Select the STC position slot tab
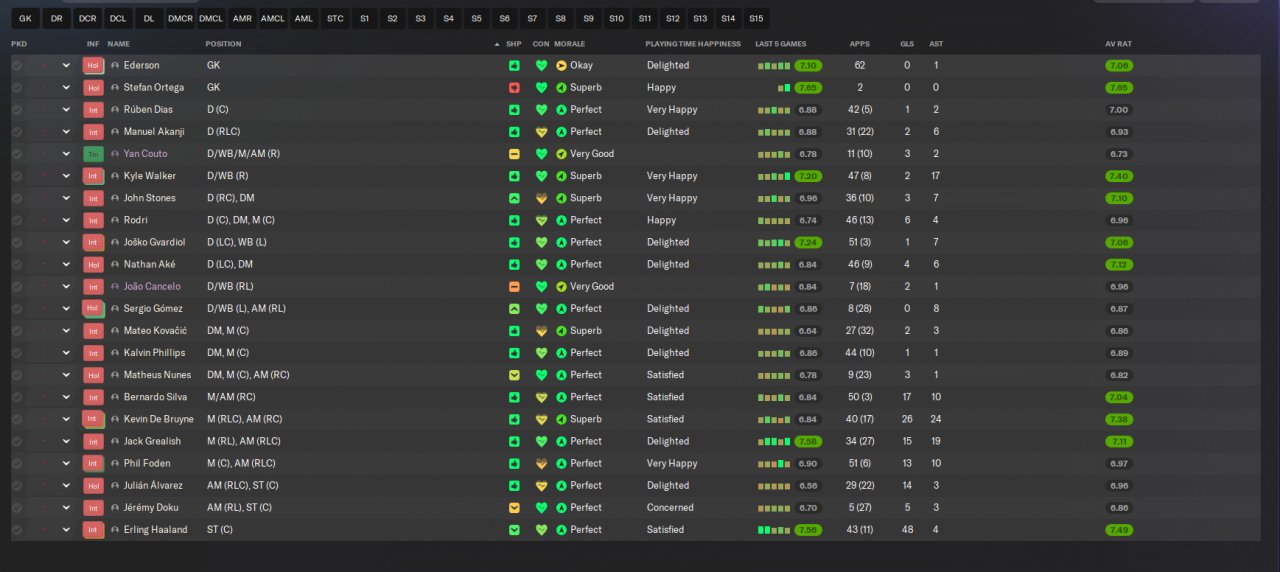1280x572 pixels. [x=335, y=18]
